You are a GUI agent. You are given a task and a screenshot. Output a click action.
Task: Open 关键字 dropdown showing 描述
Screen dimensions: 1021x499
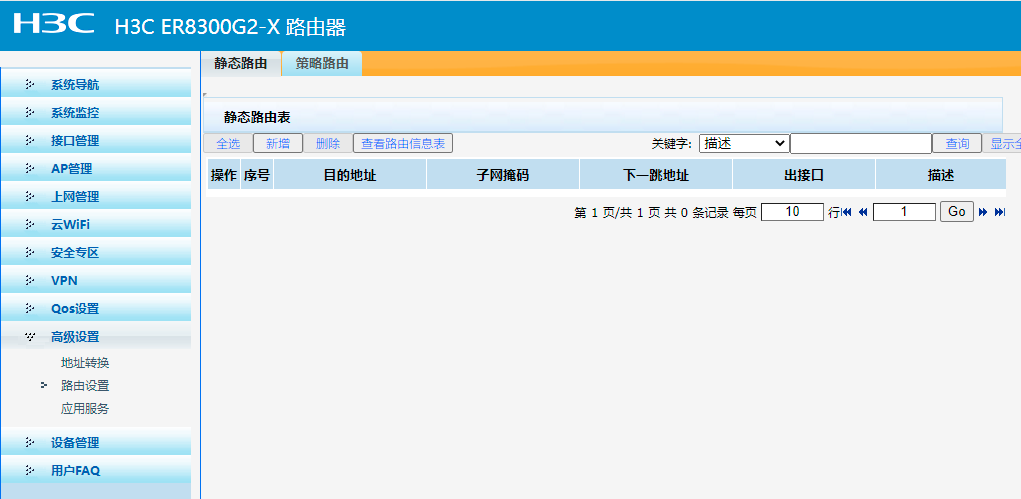744,143
